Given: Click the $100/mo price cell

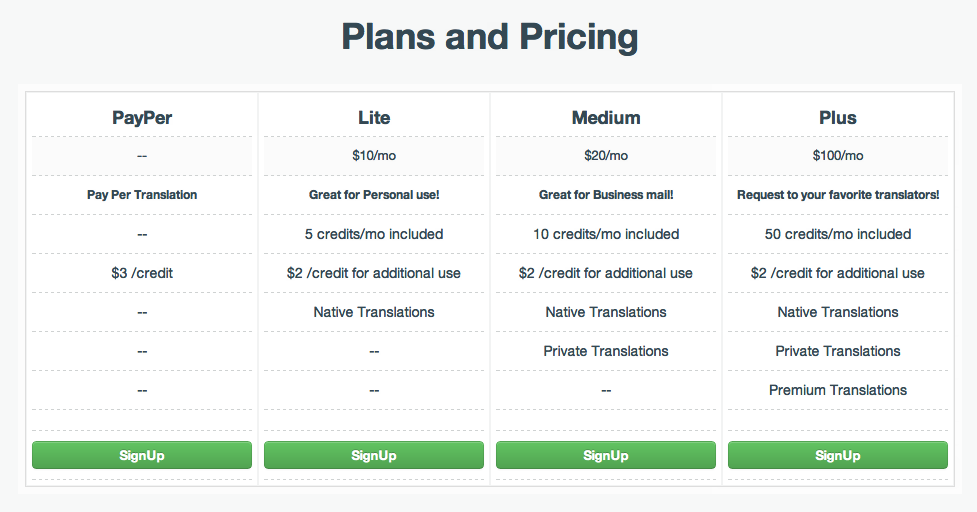Looking at the screenshot, I should 837,156.
